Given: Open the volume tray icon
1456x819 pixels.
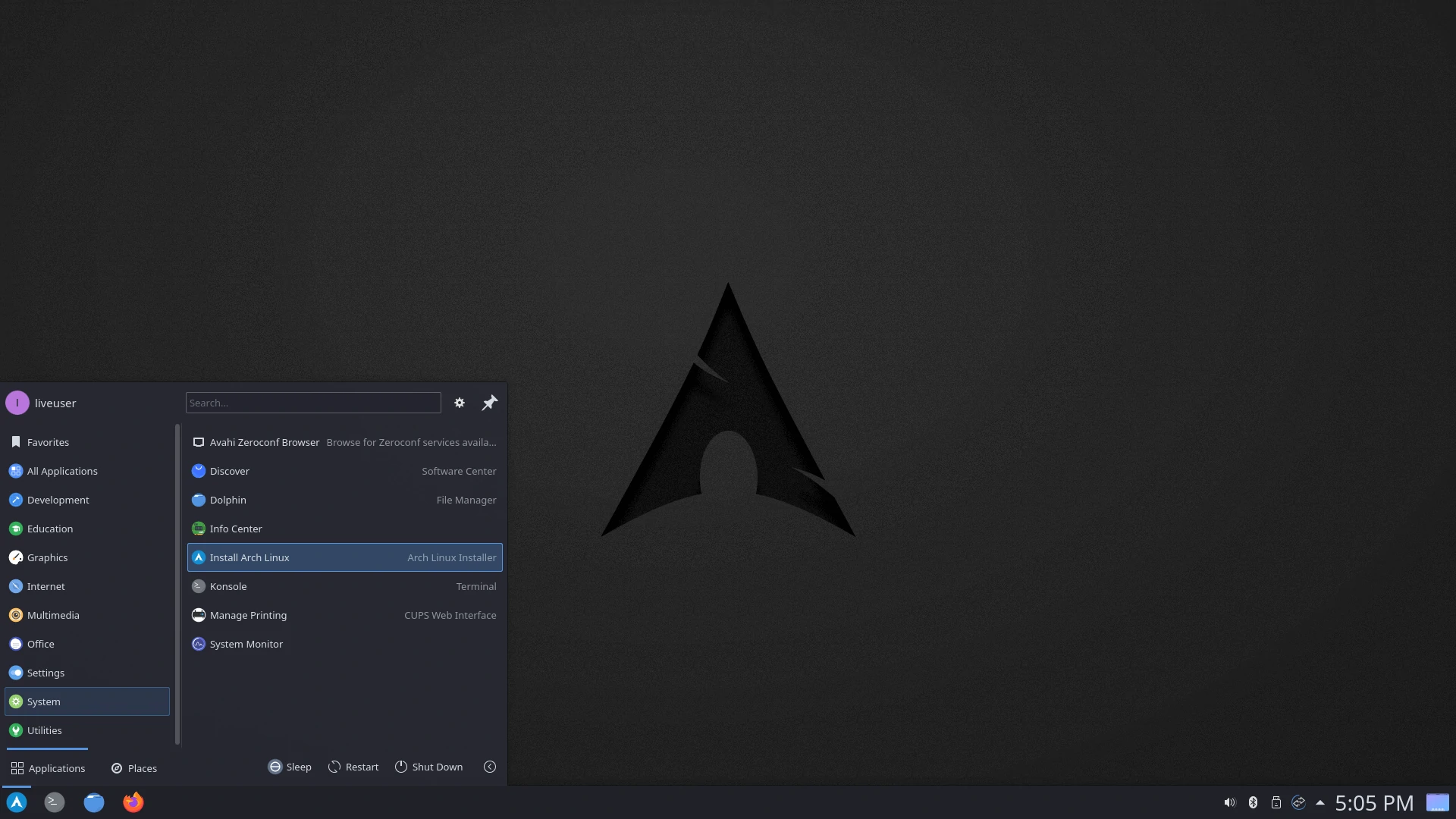Looking at the screenshot, I should (1229, 802).
